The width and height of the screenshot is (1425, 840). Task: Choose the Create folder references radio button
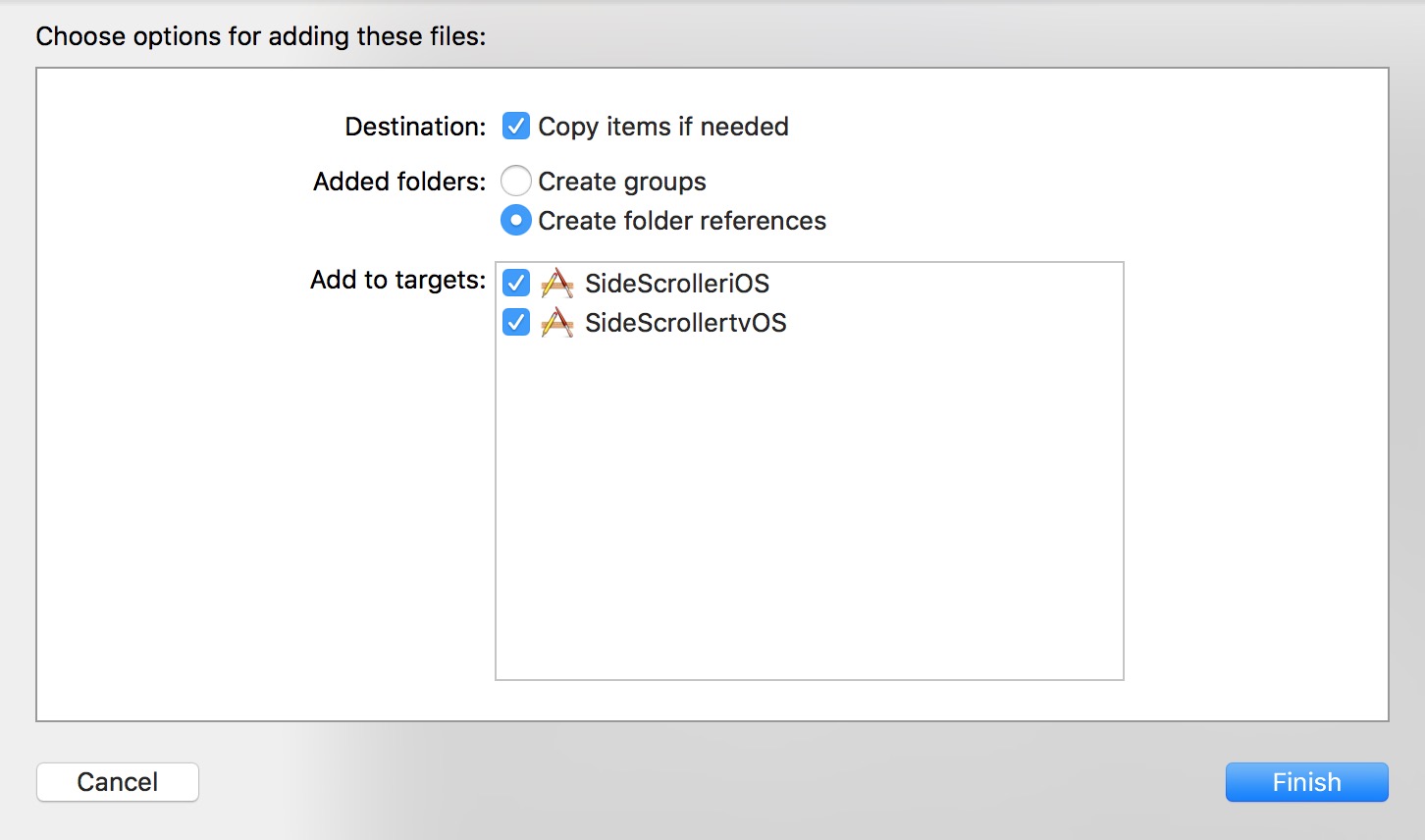pos(516,221)
